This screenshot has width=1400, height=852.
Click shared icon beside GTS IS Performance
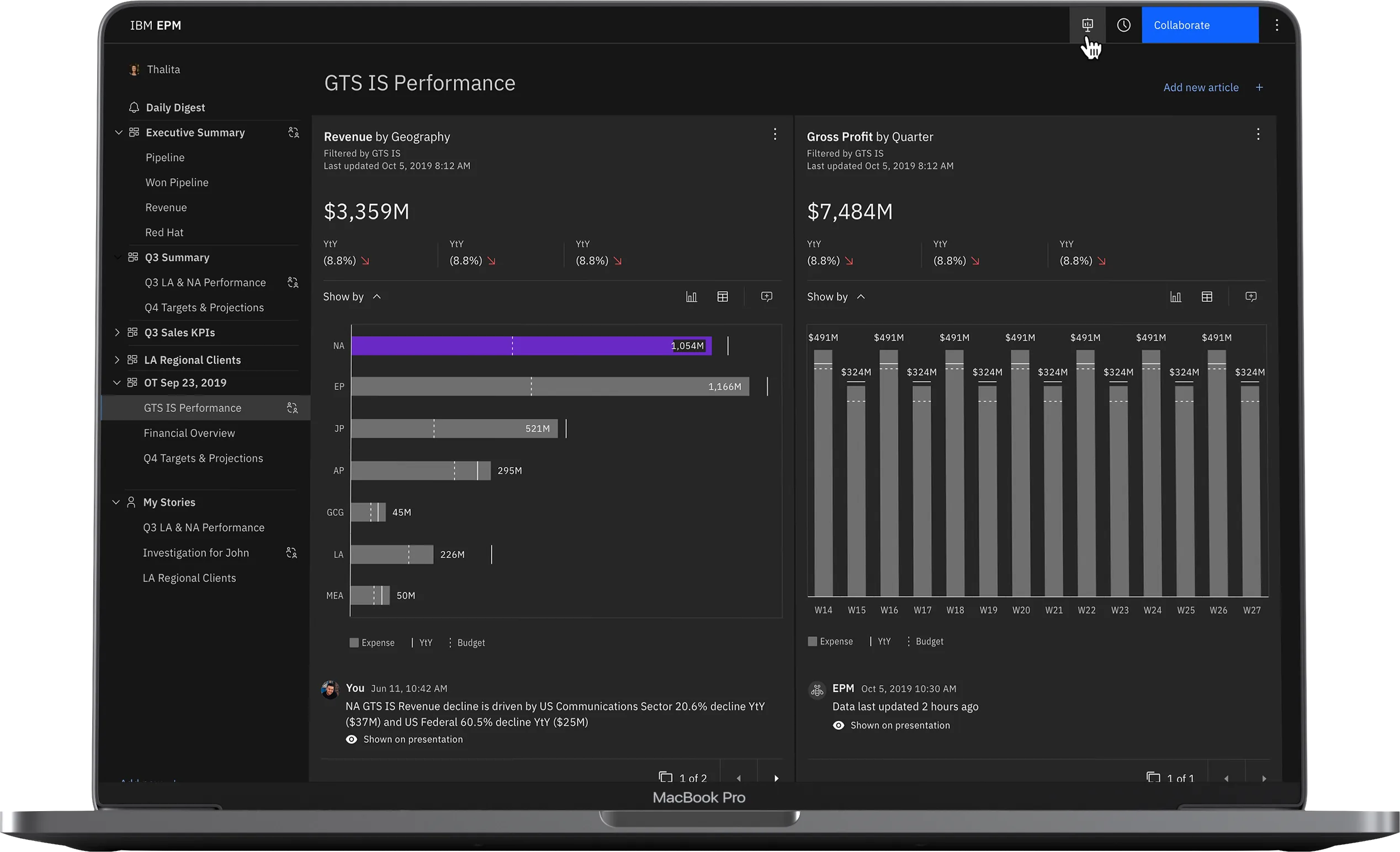click(x=293, y=408)
